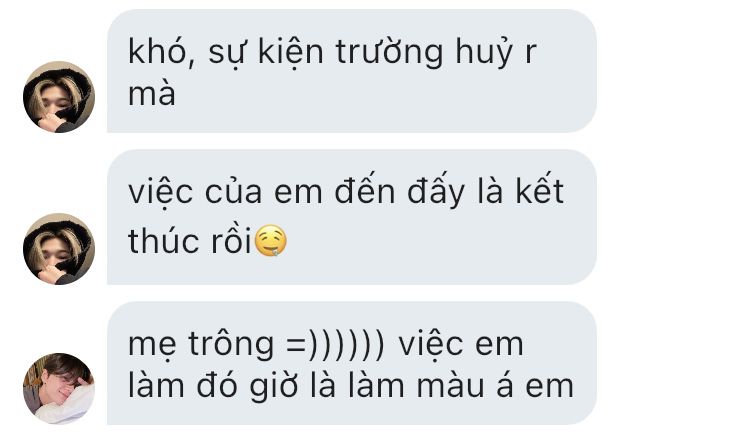Image resolution: width=749 pixels, height=434 pixels.
Task: Click the word "huỷ" in the first message
Action: click(x=484, y=53)
